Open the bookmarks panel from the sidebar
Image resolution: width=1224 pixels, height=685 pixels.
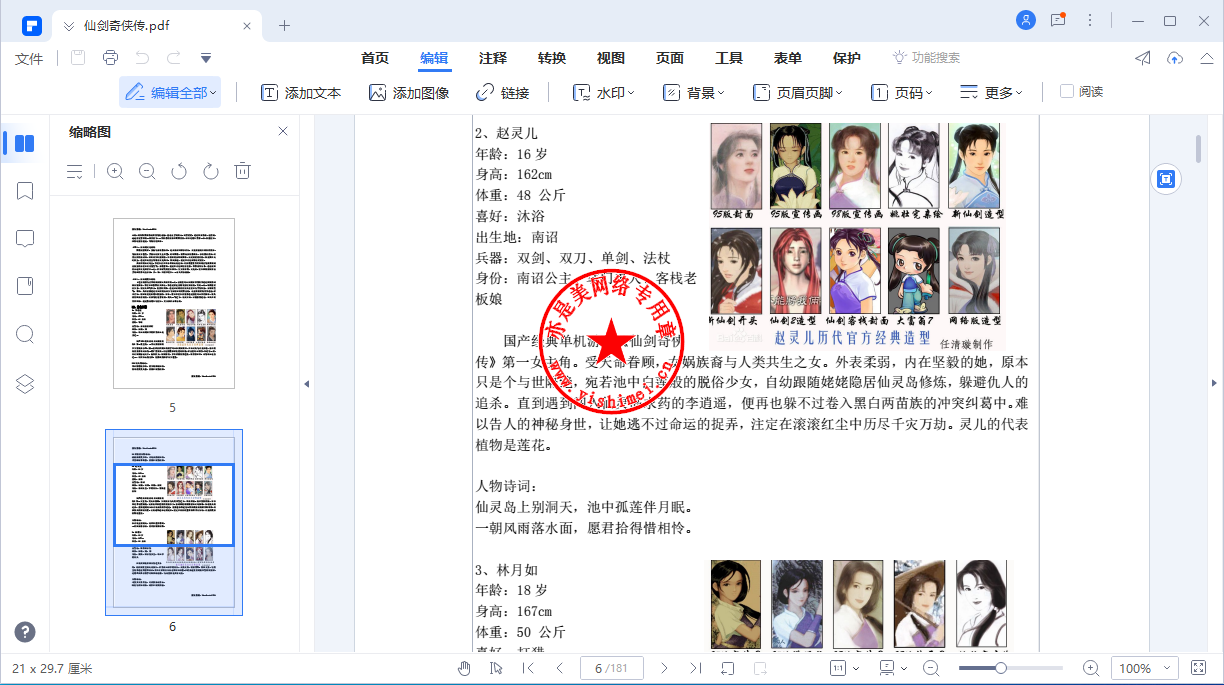25,191
